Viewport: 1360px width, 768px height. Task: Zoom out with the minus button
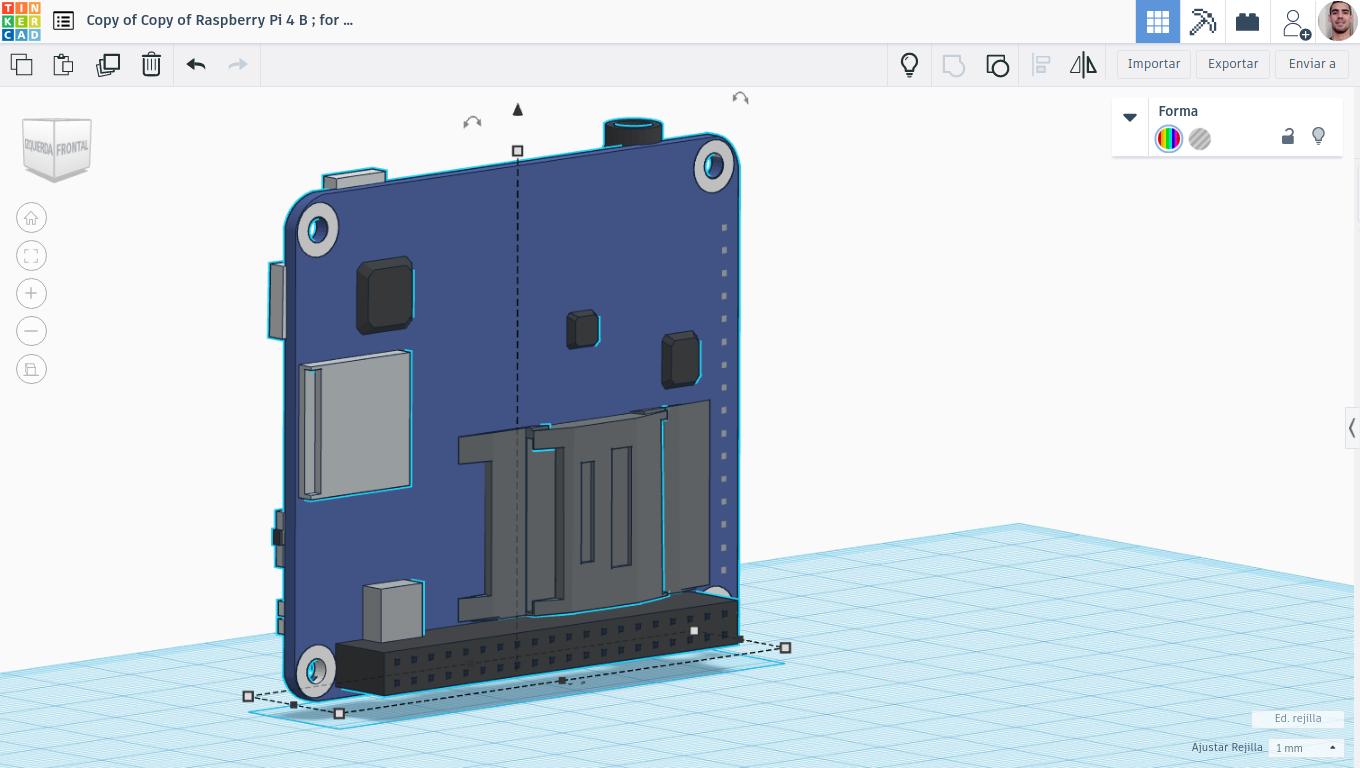click(x=31, y=331)
